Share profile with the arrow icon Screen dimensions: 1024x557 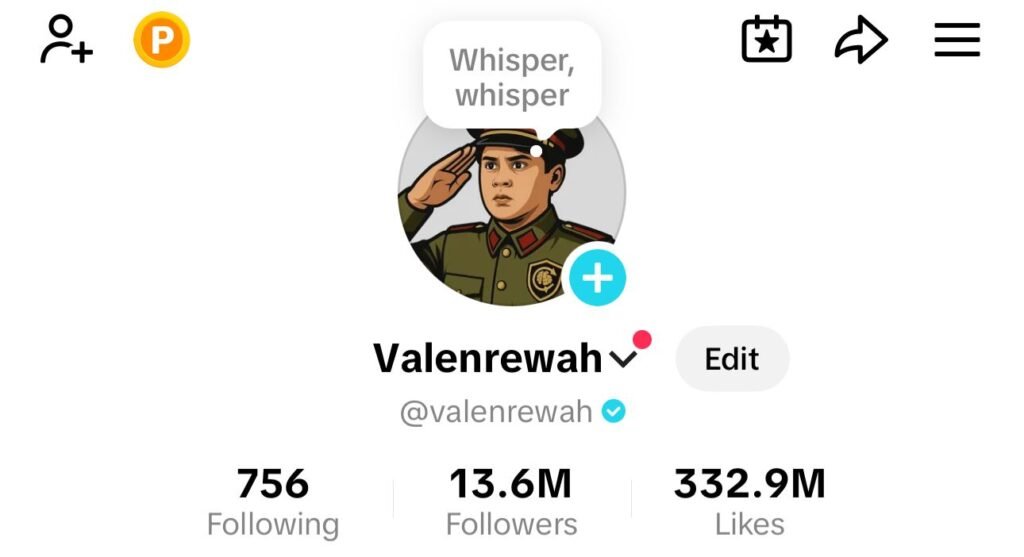[x=861, y=40]
